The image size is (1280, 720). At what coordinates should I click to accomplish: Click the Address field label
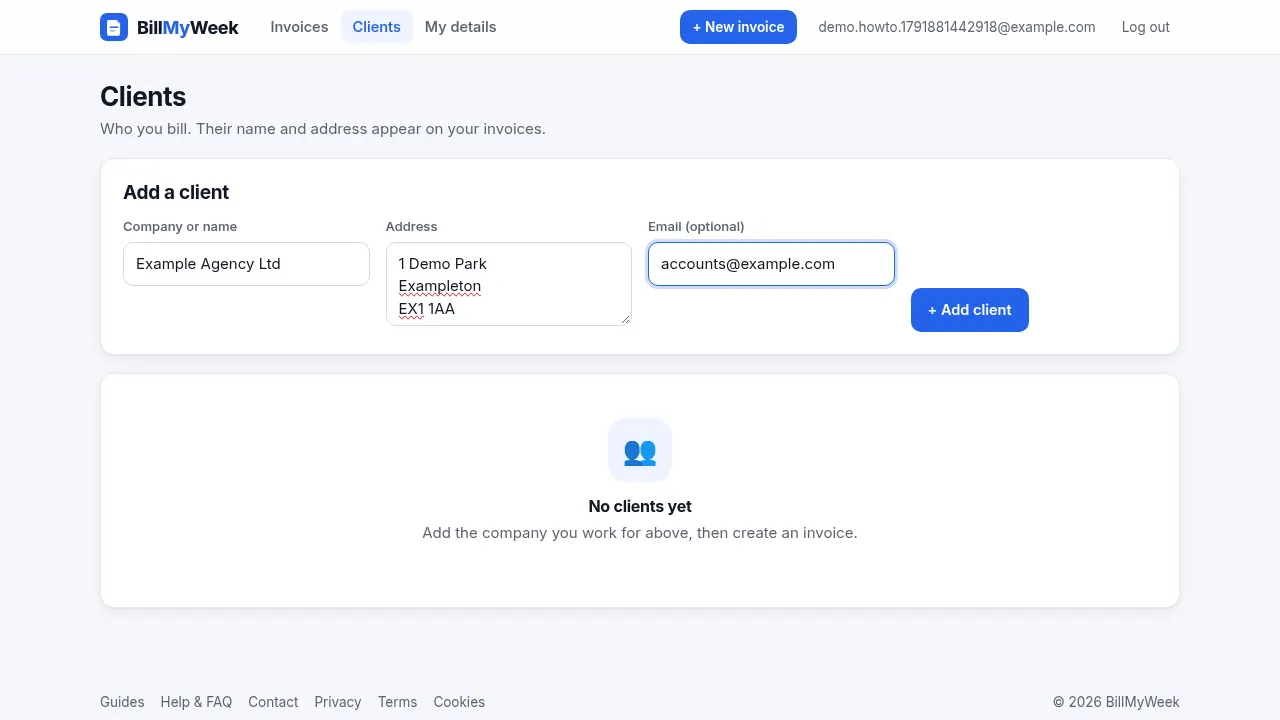[412, 227]
